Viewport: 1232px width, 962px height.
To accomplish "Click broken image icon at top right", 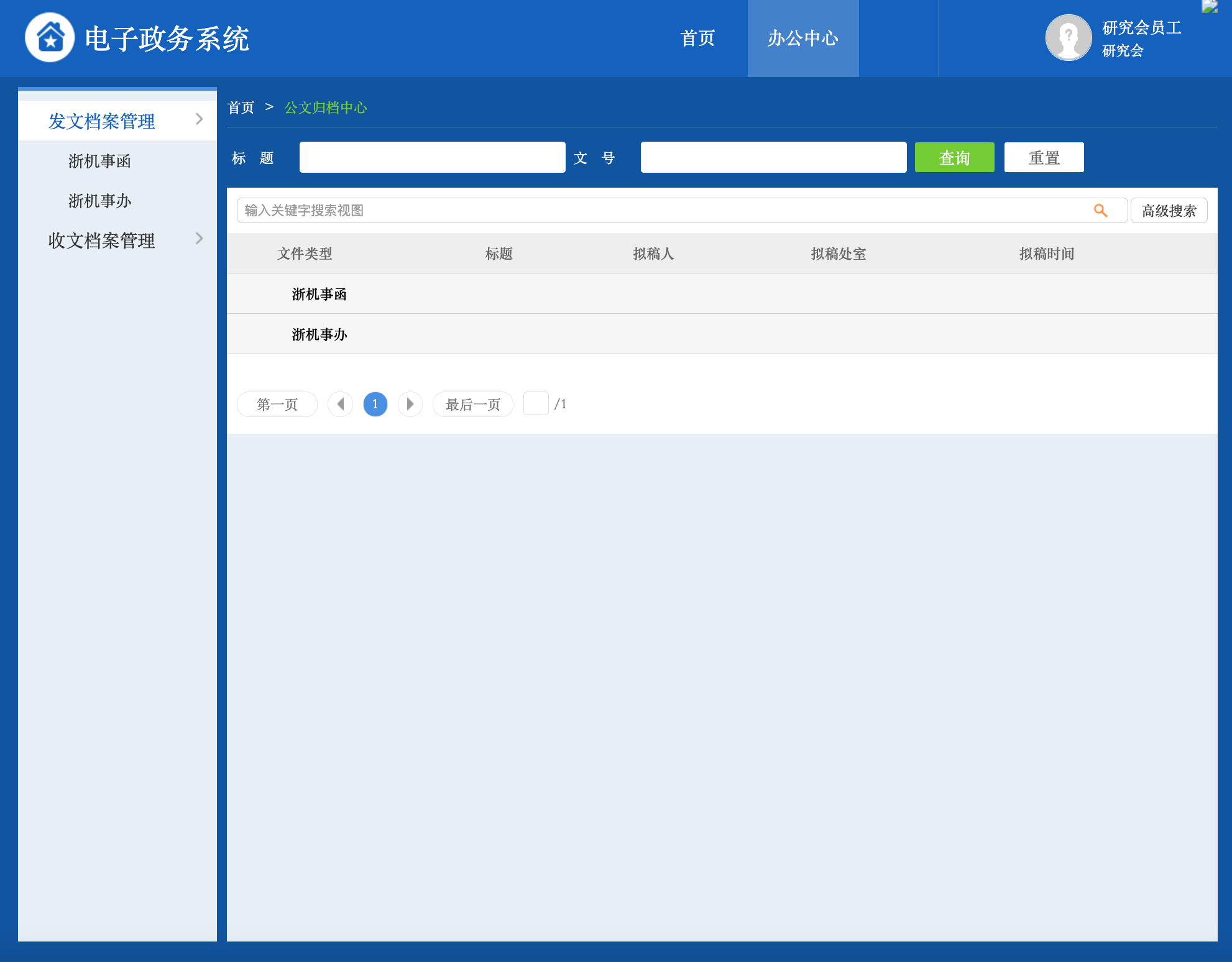I will [x=1210, y=7].
